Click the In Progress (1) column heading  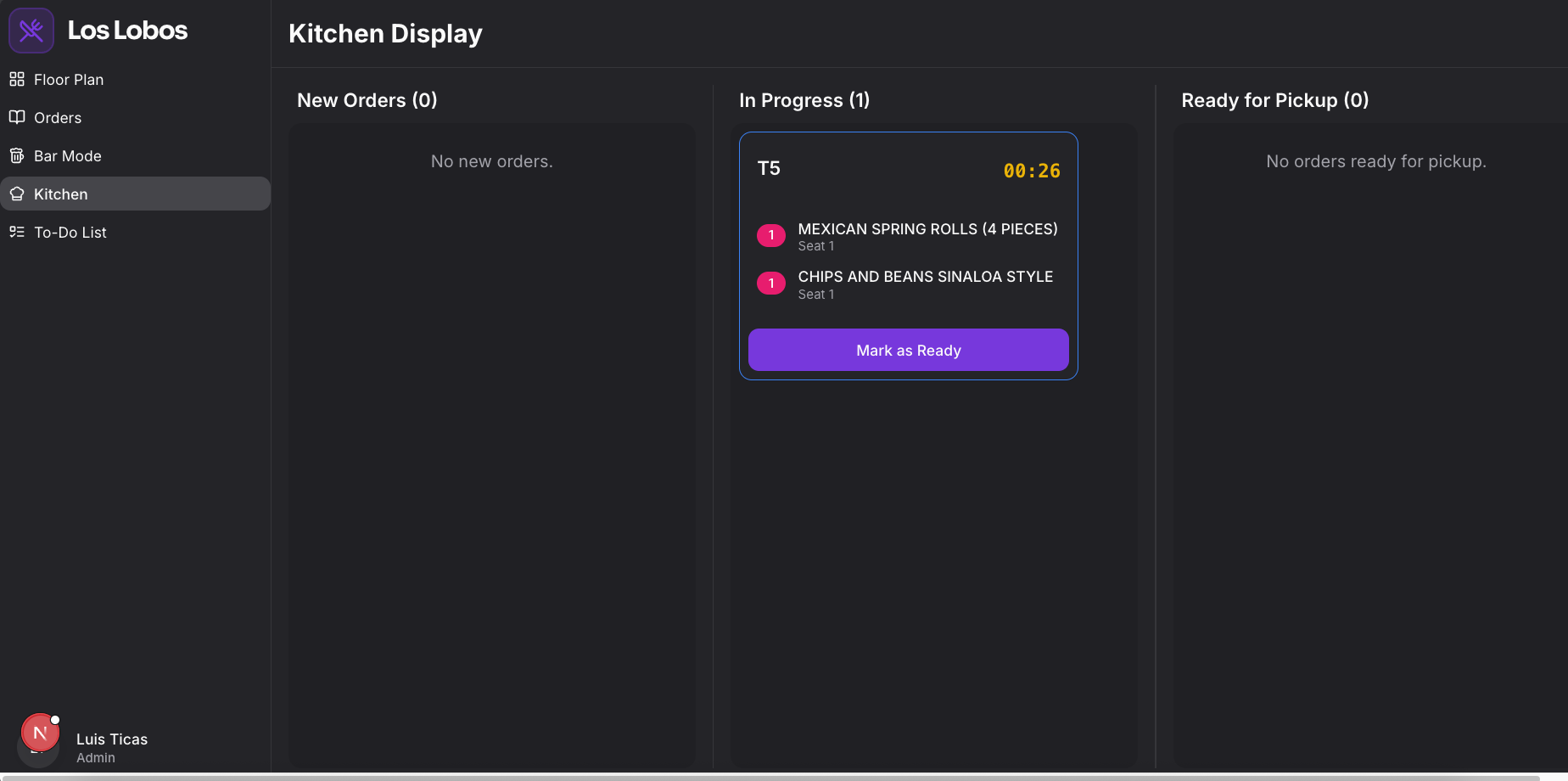[804, 100]
